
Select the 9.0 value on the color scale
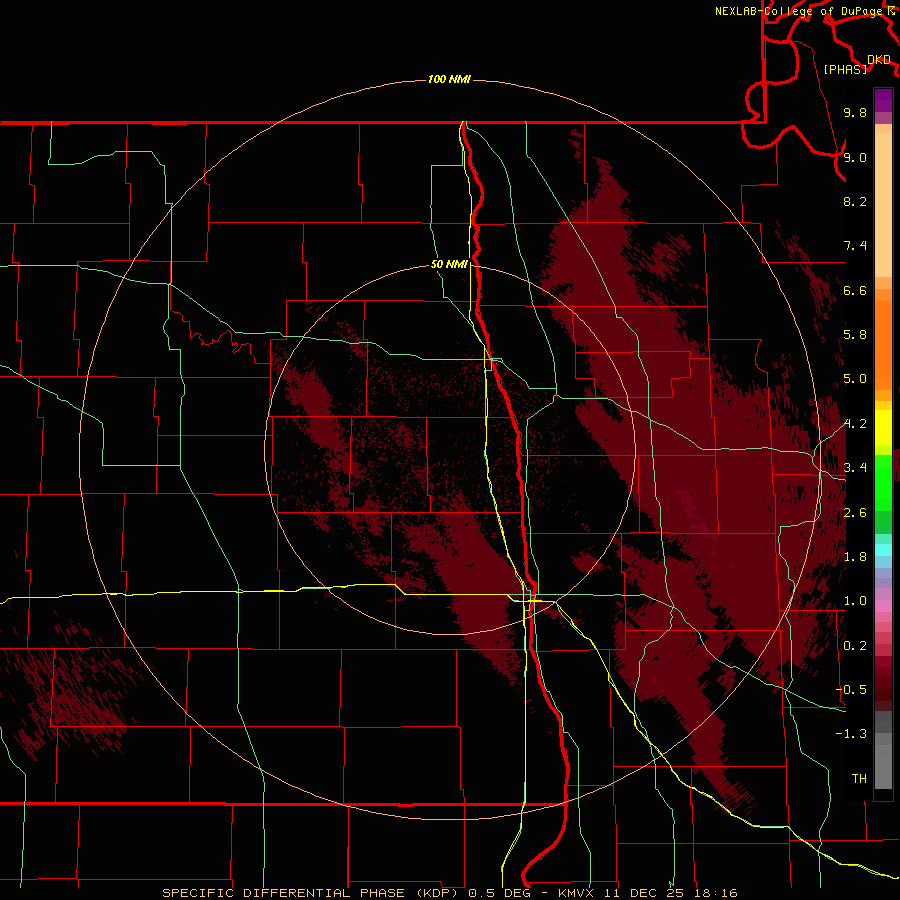pyautogui.click(x=855, y=157)
